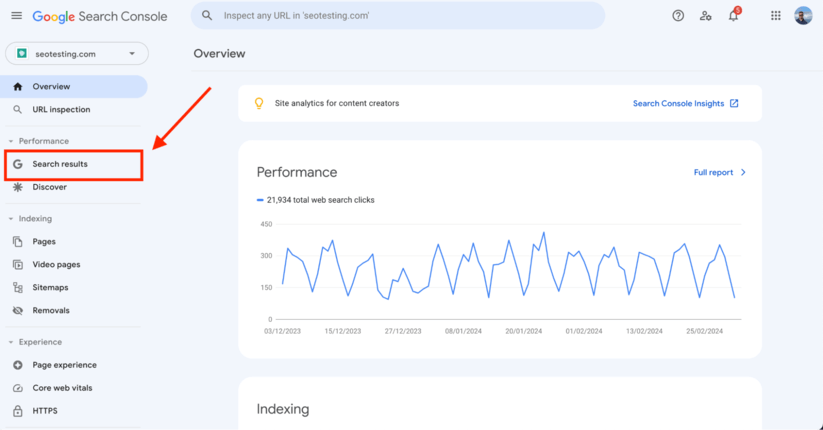
Task: Collapse the Indexing sidebar section
Action: click(11, 219)
